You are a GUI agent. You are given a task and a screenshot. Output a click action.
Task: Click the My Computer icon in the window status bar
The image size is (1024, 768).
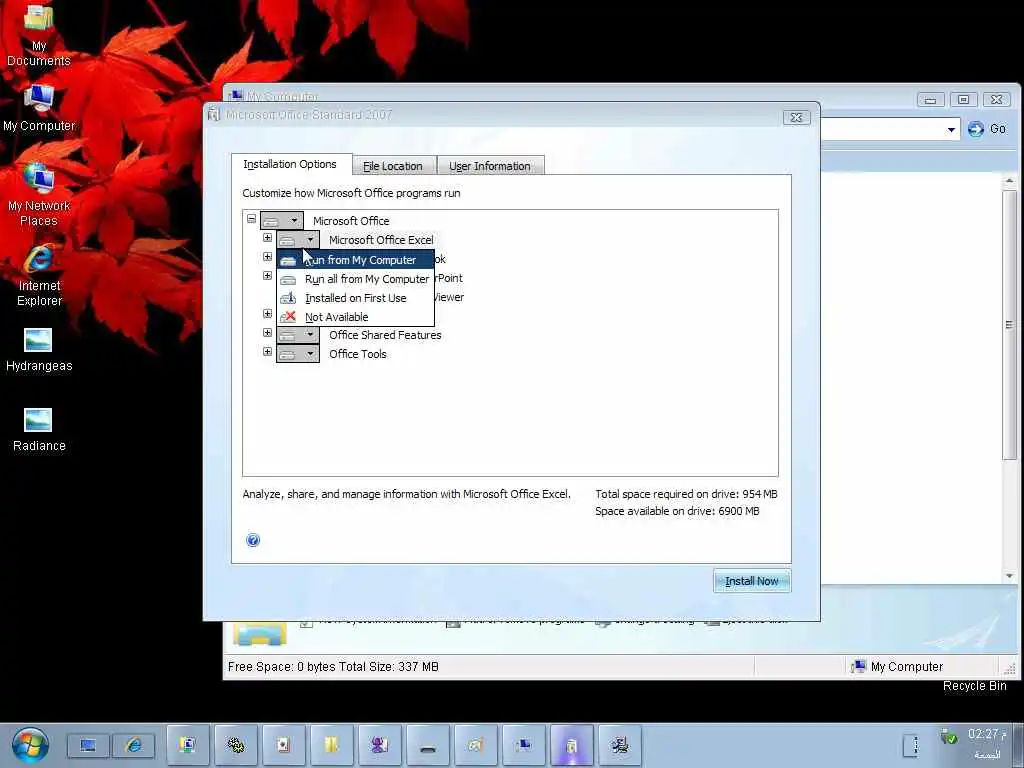pos(858,666)
